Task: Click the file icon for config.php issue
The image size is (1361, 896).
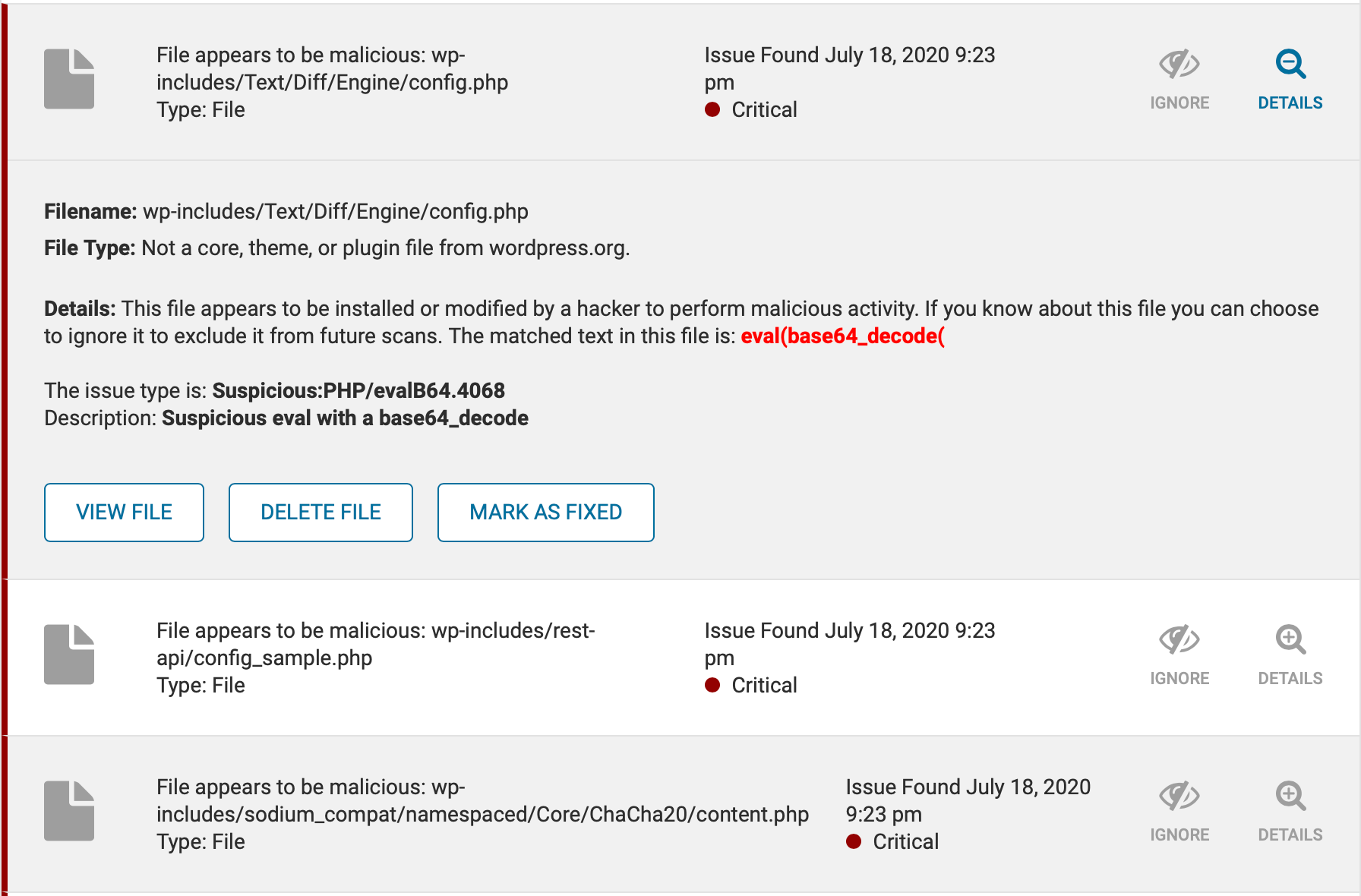Action: (x=69, y=77)
